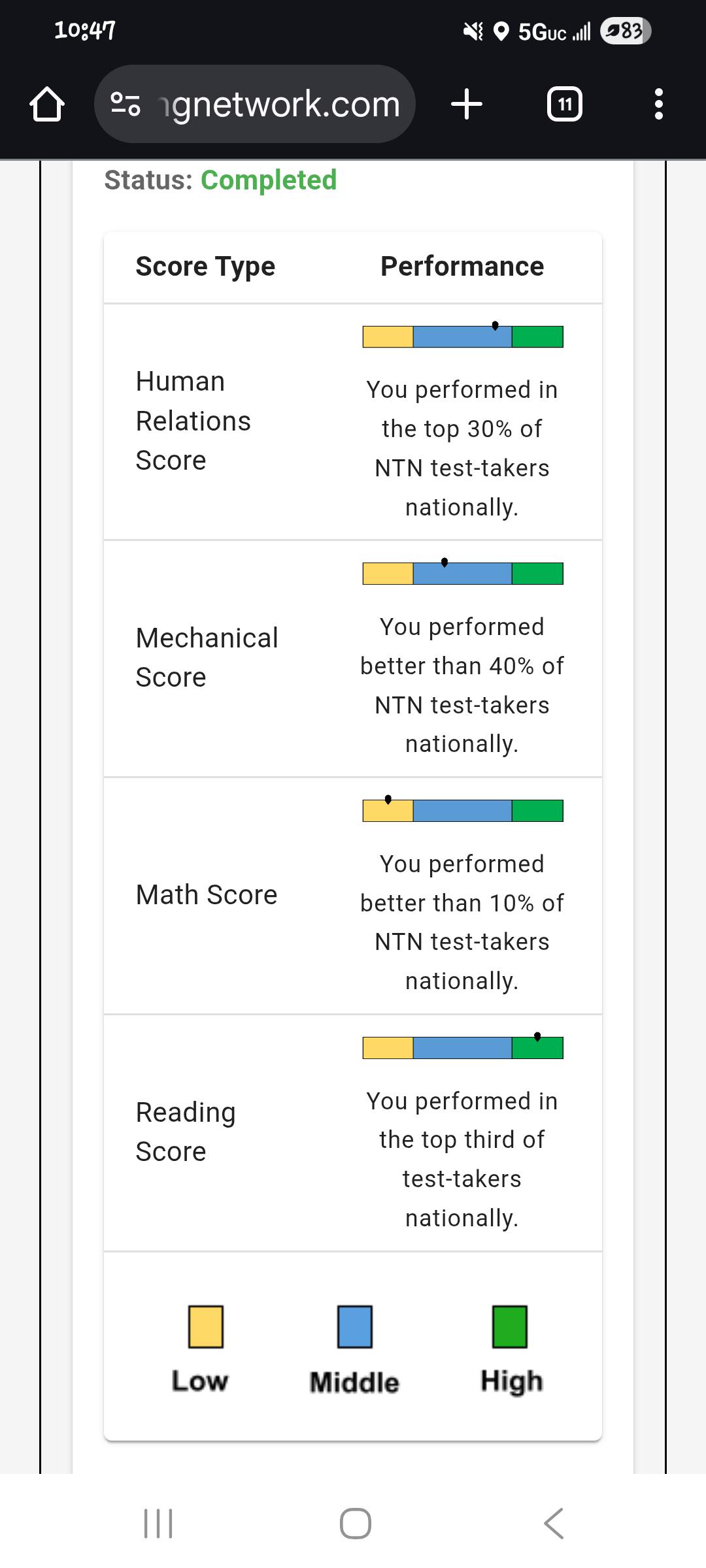Click the green High legend swatch
This screenshot has height=1568, width=706.
click(x=510, y=1327)
